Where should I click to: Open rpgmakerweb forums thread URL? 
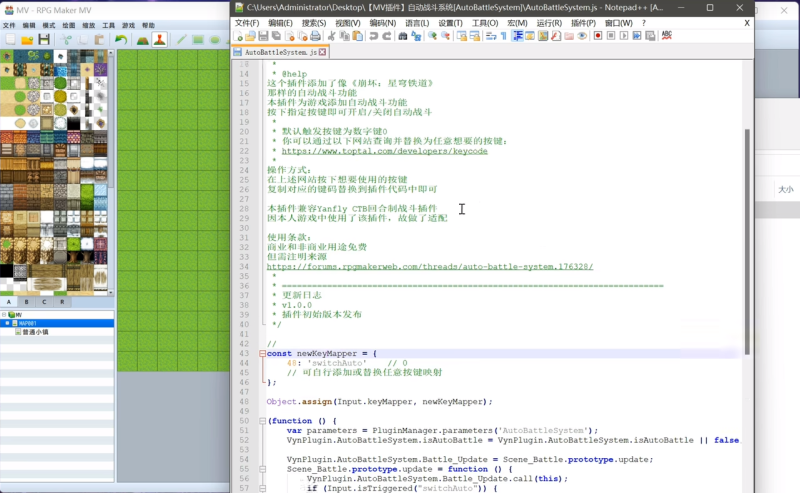click(430, 266)
